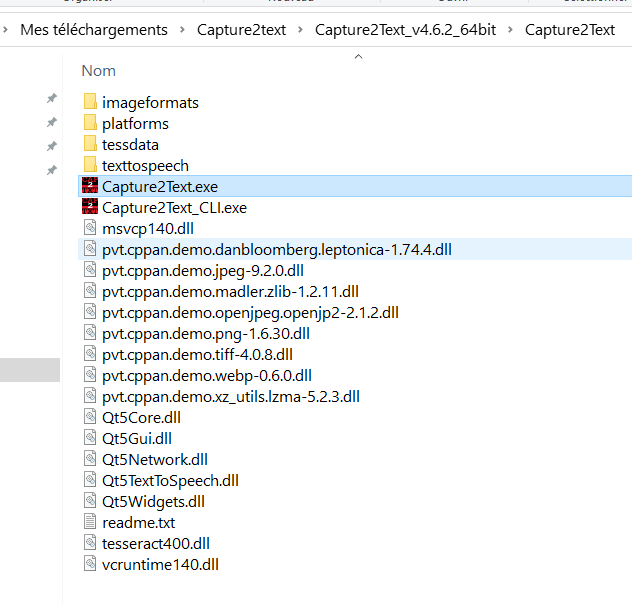Image resolution: width=632 pixels, height=605 pixels.
Task: Go to Mes téléchargements breadcrumb
Action: (x=94, y=30)
